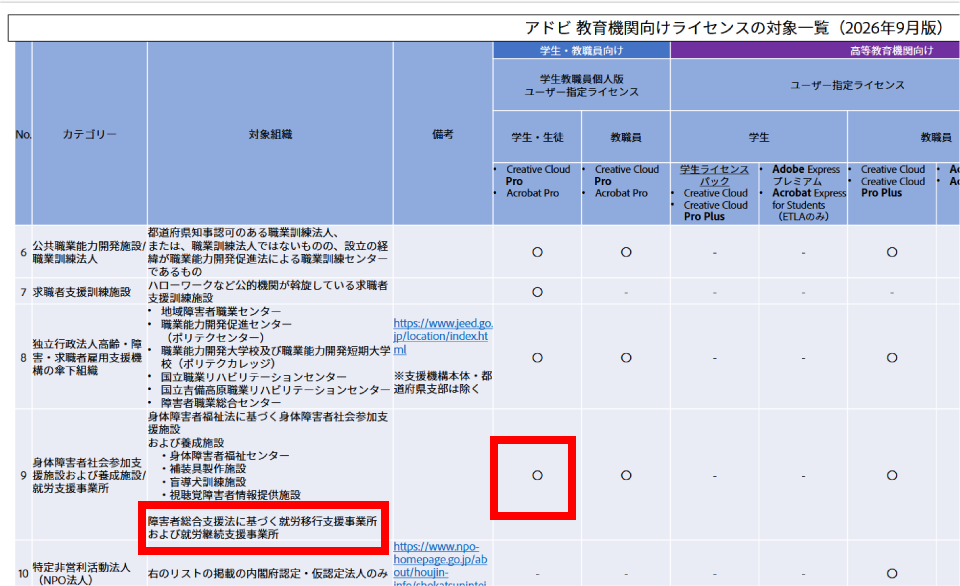
Task: Click row 9 circle in first 教職員 column
Action: (626, 475)
